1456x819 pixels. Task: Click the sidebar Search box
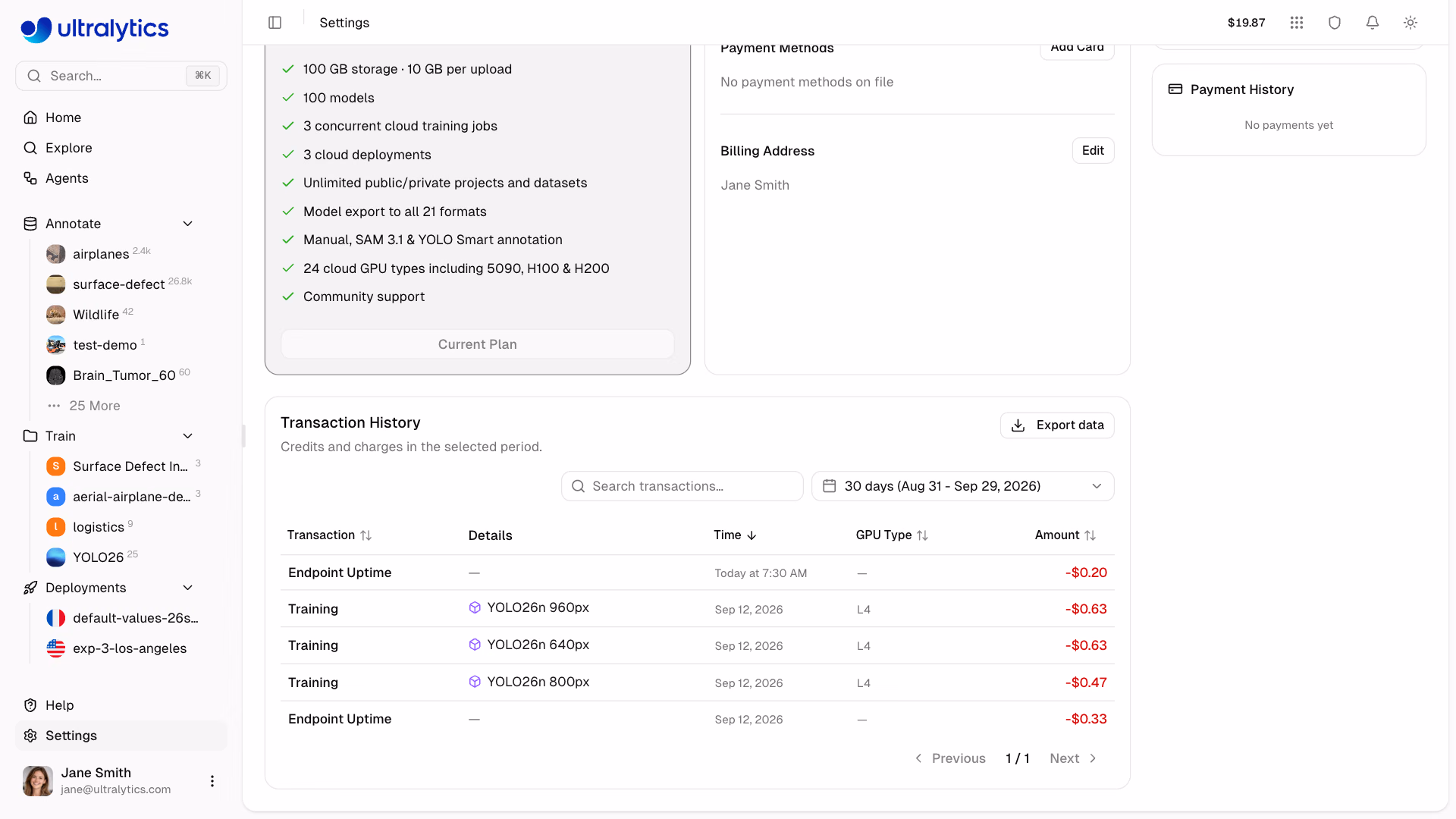coord(121,76)
